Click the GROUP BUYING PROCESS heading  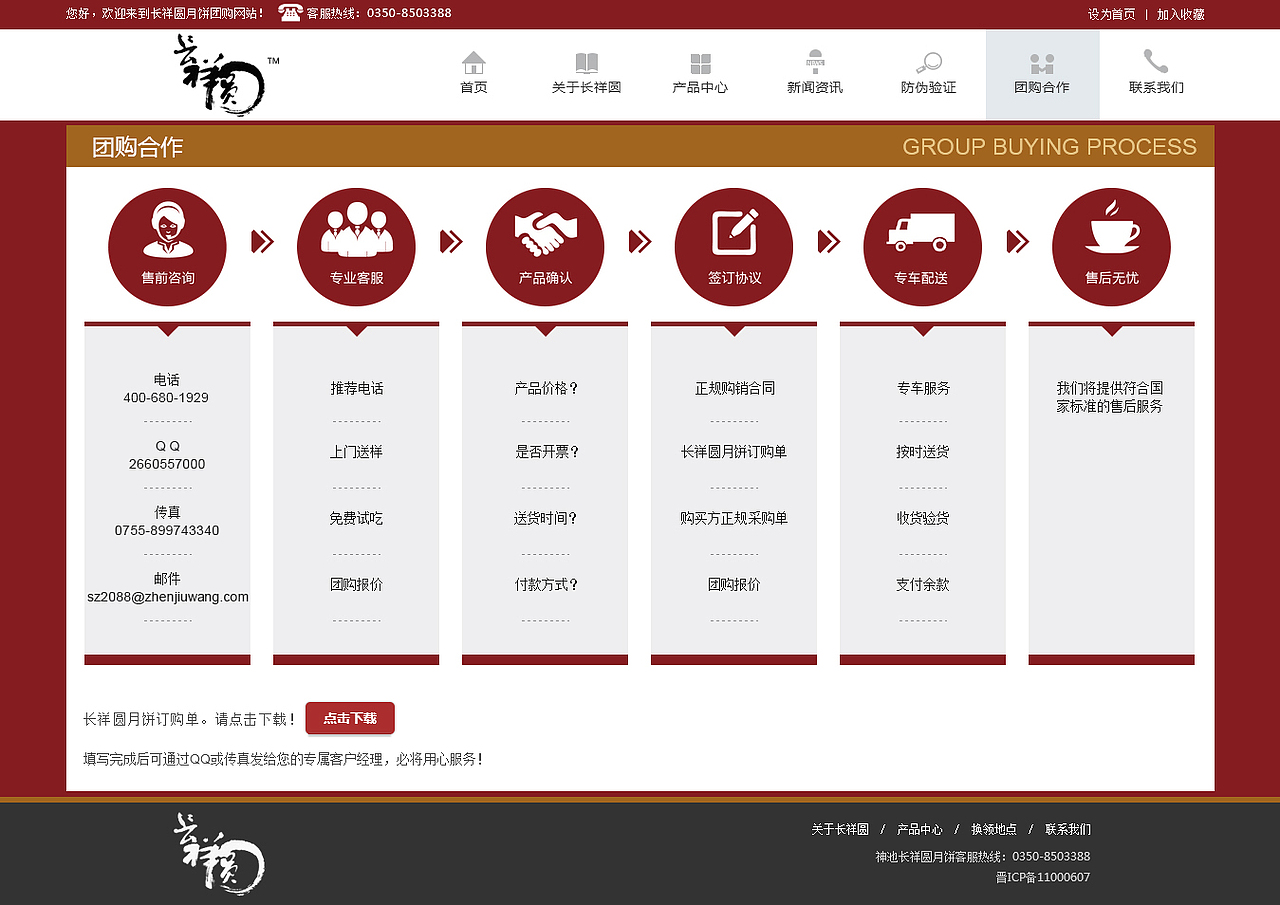pyautogui.click(x=1050, y=147)
